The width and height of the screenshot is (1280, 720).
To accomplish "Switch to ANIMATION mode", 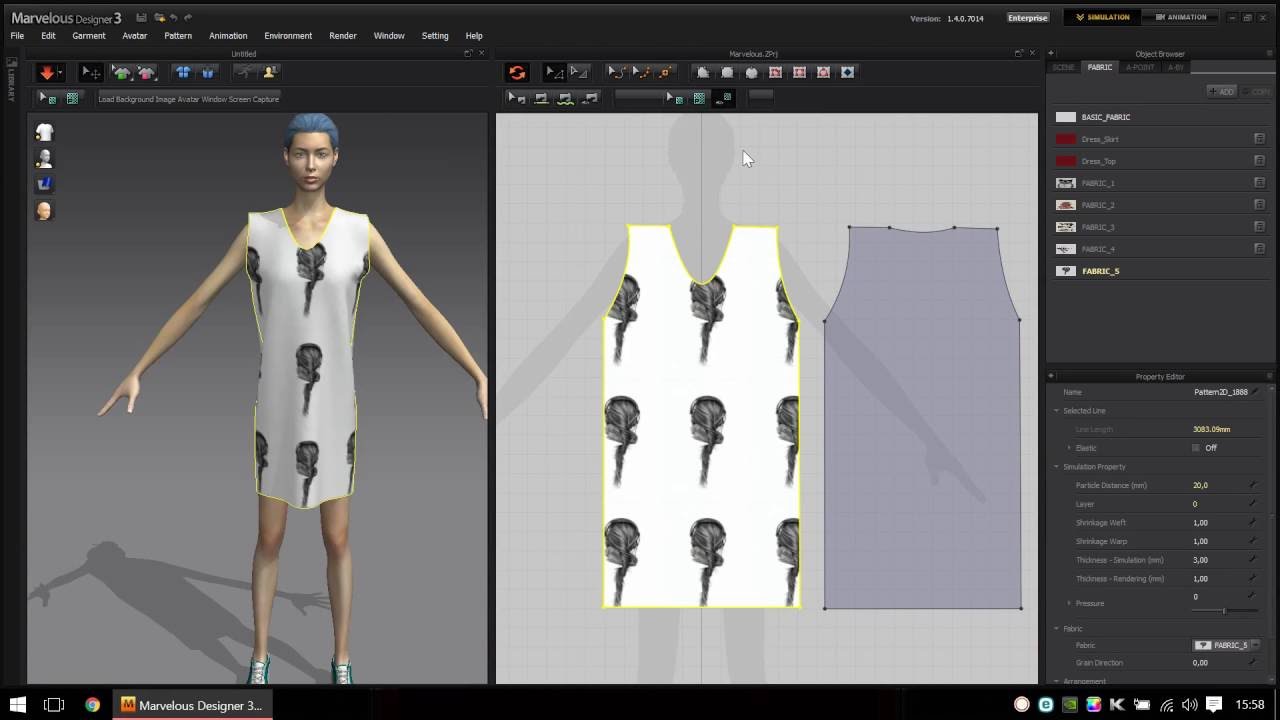I will coord(1181,17).
